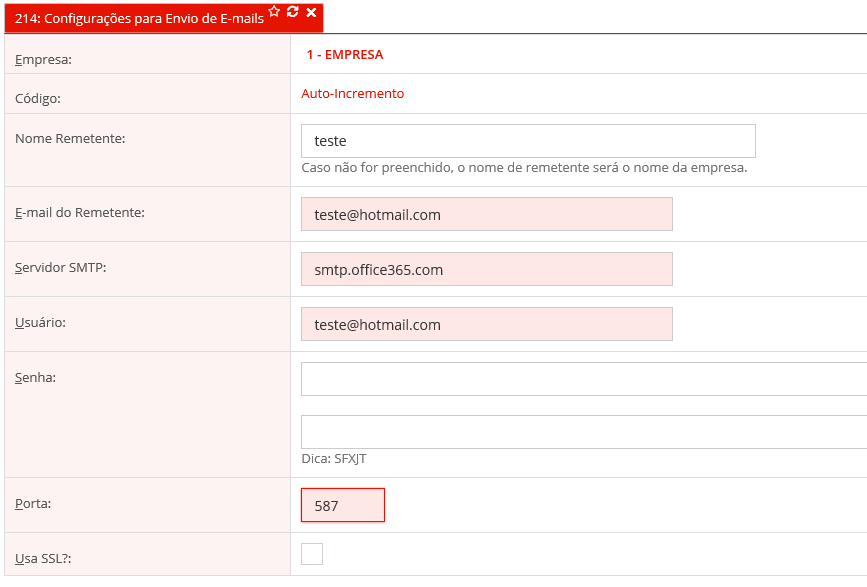867x587 pixels.
Task: Click the 'Usuário:' label
Action: pos(40,323)
